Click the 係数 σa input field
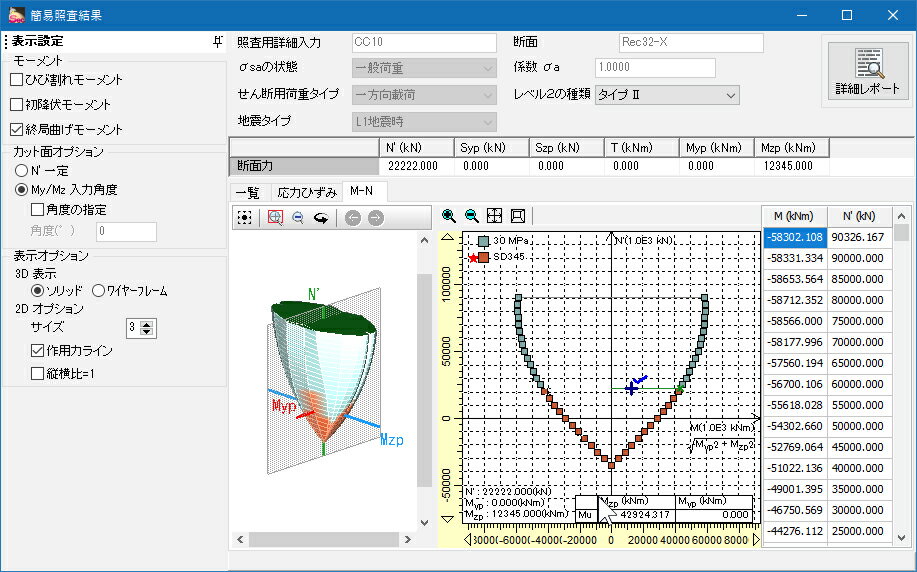Viewport: 917px width, 572px height. pyautogui.click(x=655, y=68)
